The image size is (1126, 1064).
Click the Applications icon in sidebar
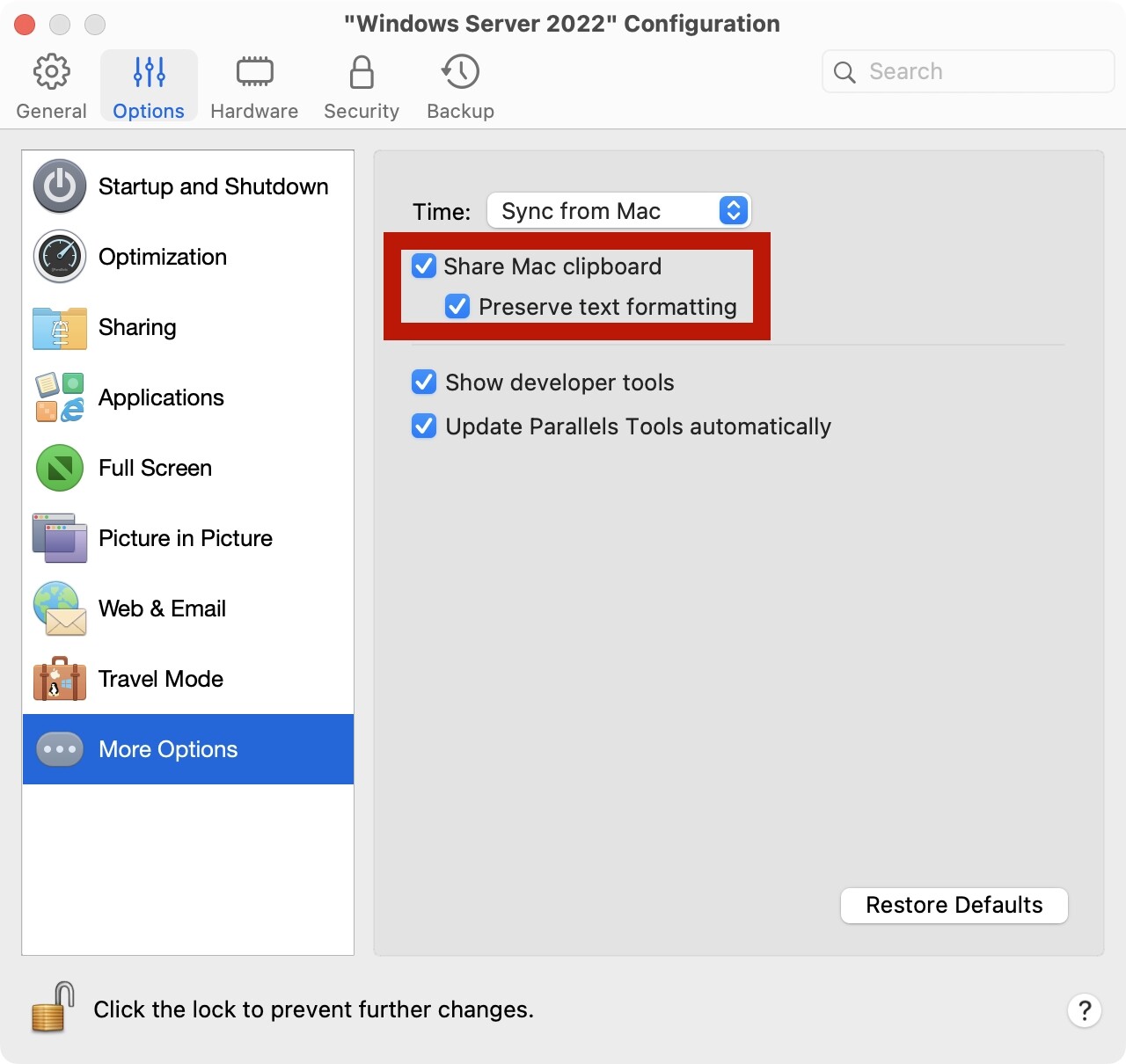(60, 397)
